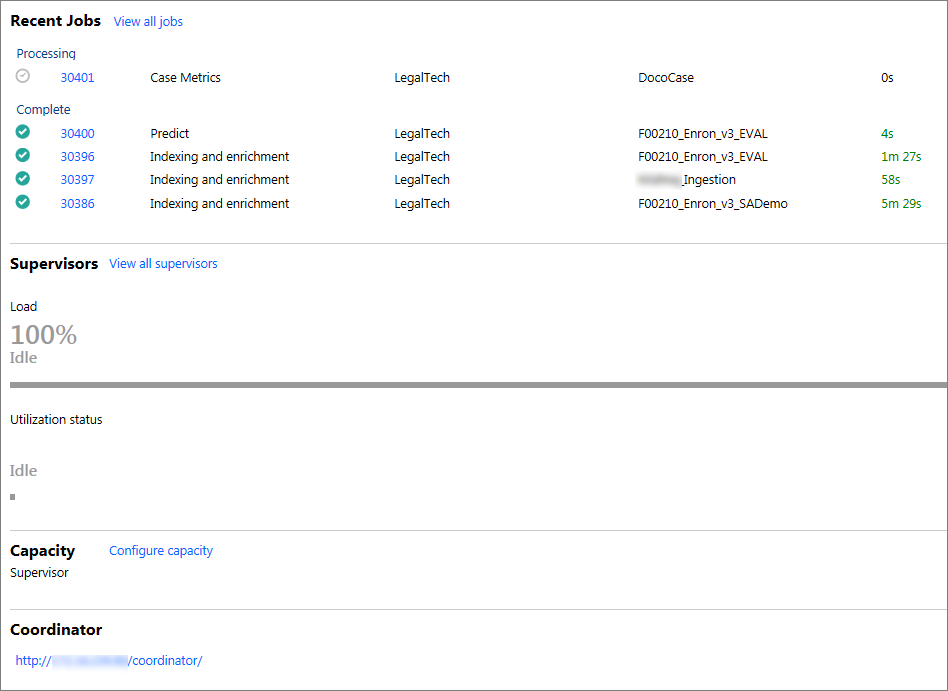
Task: Select the DocoCase entry in the Processing row
Action: (663, 77)
